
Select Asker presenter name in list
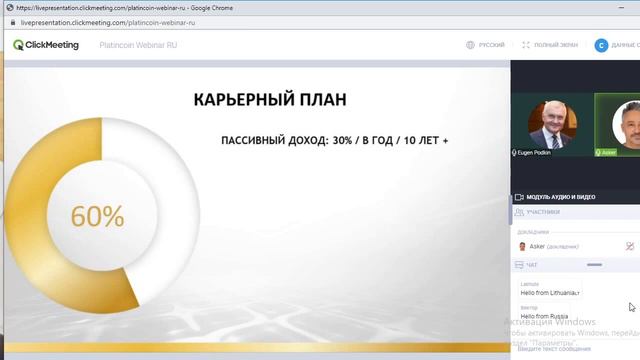coord(537,246)
